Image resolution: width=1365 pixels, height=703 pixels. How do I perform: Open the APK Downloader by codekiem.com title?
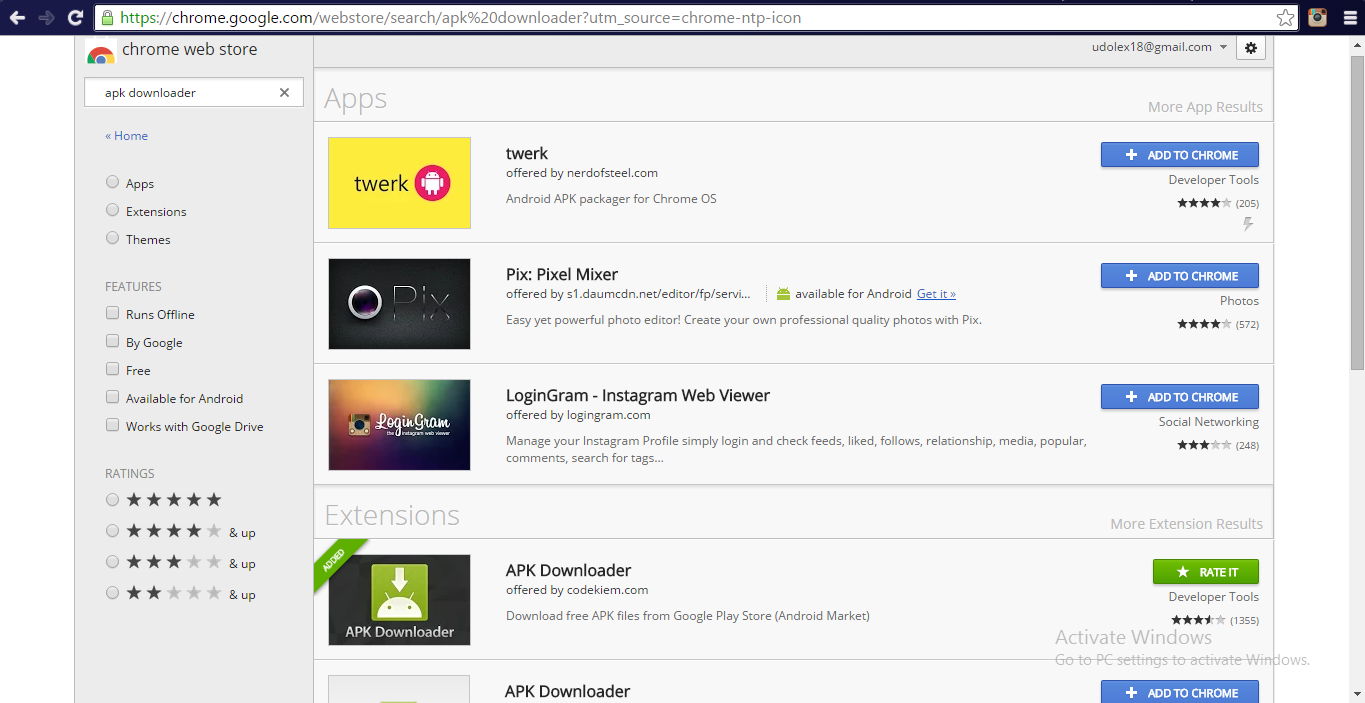568,571
